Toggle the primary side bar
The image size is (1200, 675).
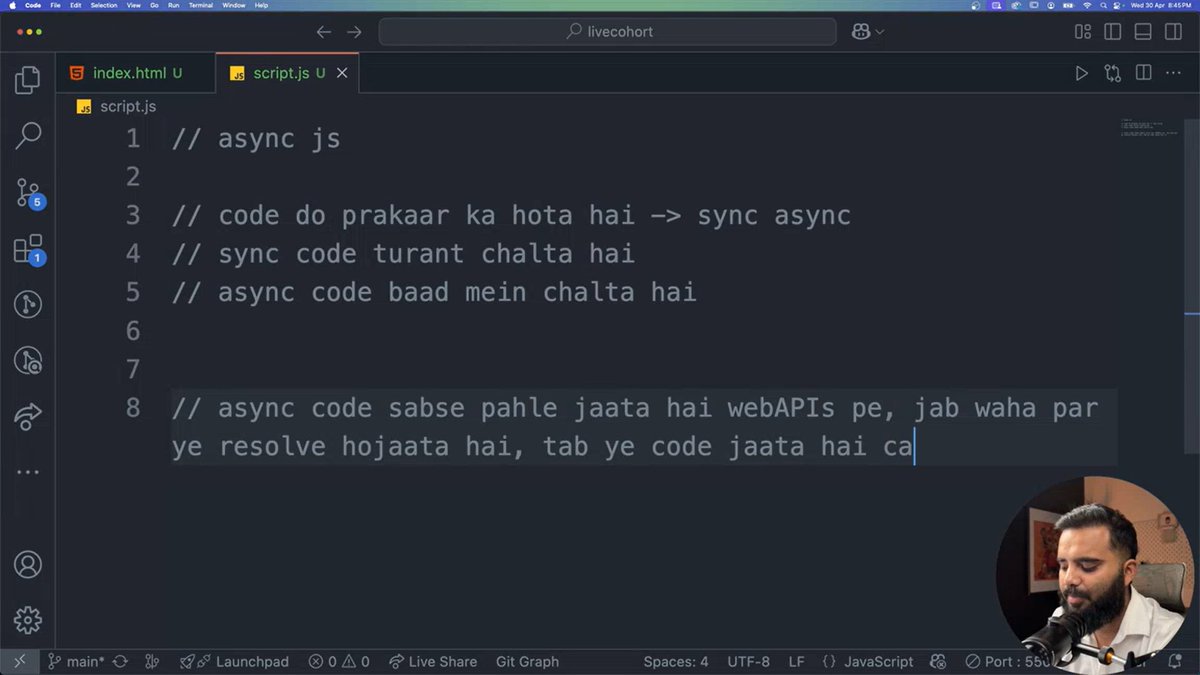(1113, 32)
